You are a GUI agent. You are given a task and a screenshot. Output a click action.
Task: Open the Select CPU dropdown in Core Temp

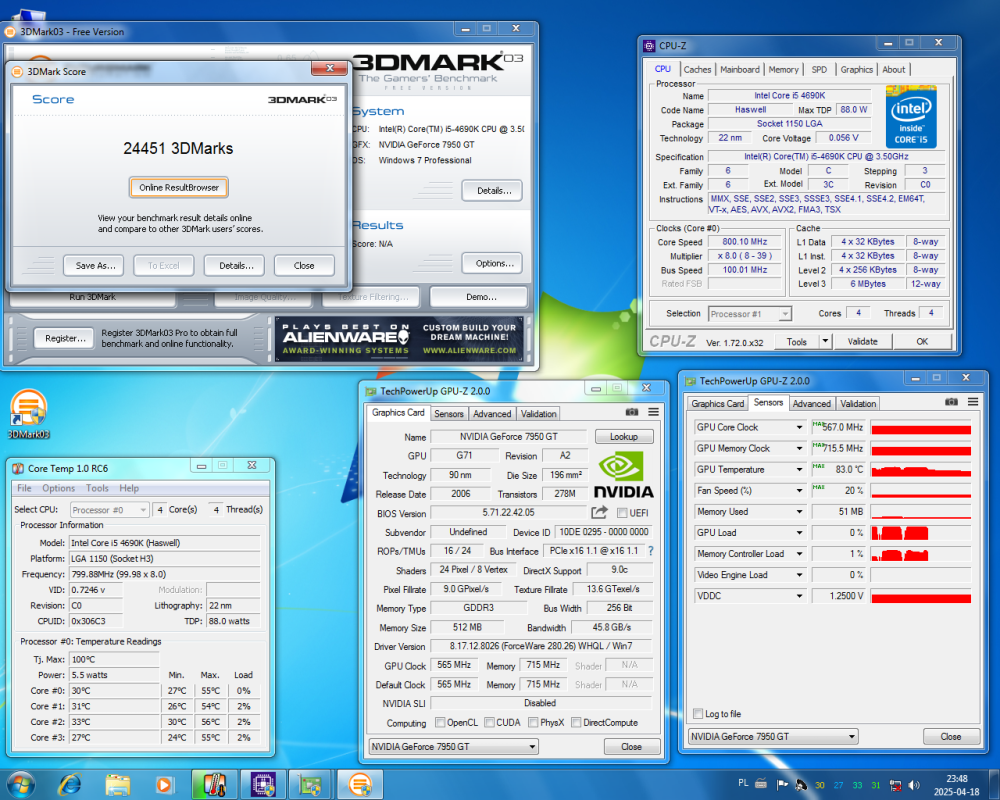(108, 509)
